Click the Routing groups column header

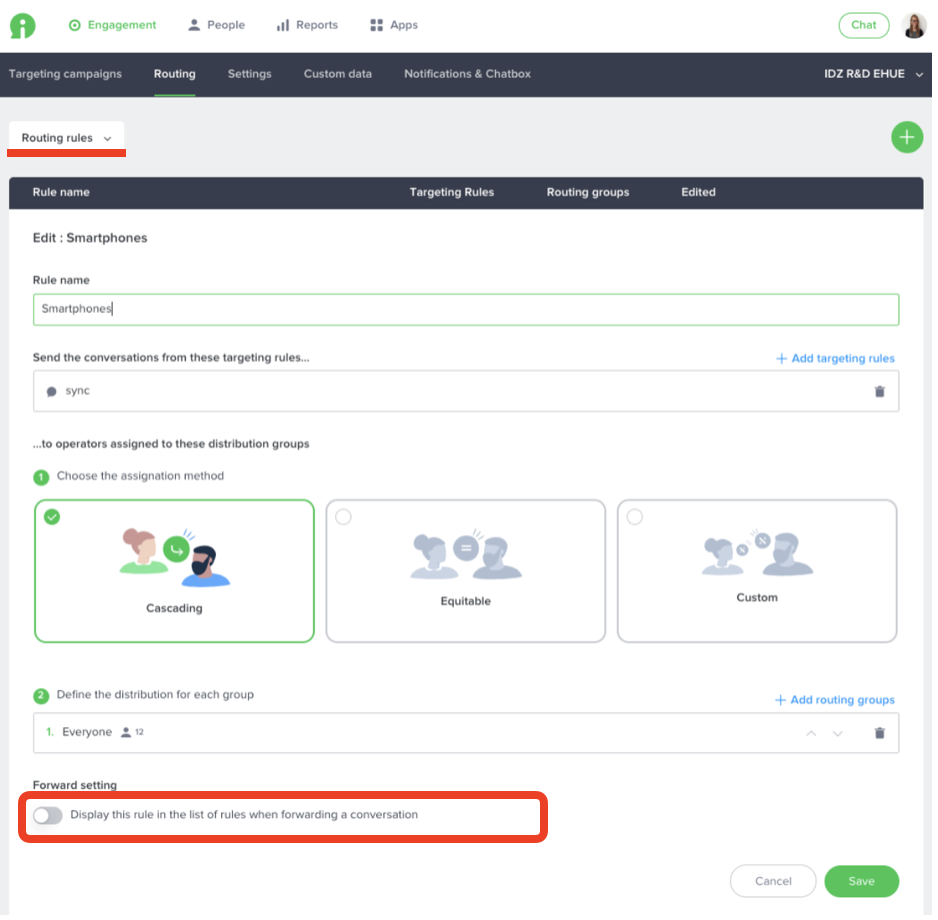tap(587, 193)
